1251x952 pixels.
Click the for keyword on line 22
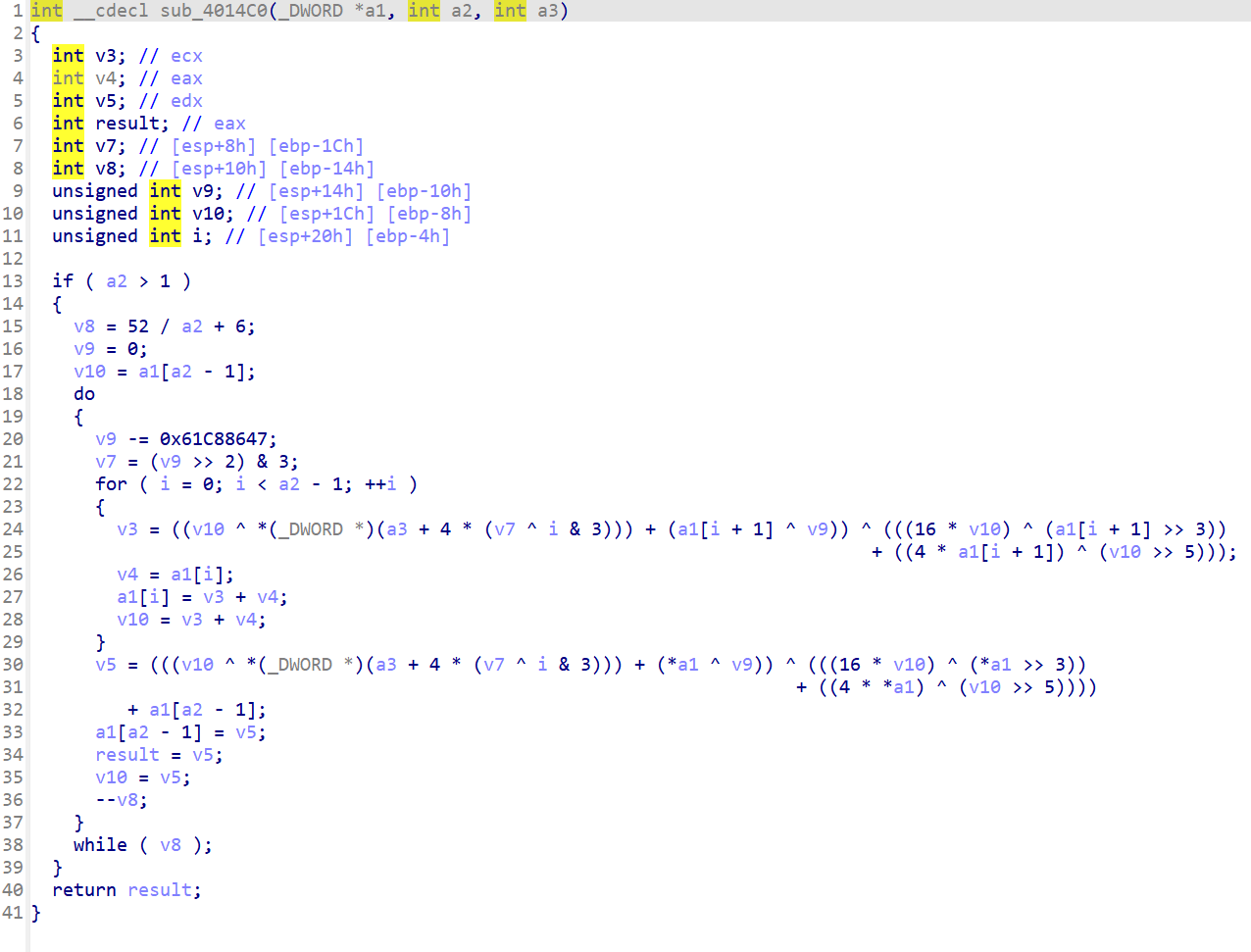(x=111, y=484)
